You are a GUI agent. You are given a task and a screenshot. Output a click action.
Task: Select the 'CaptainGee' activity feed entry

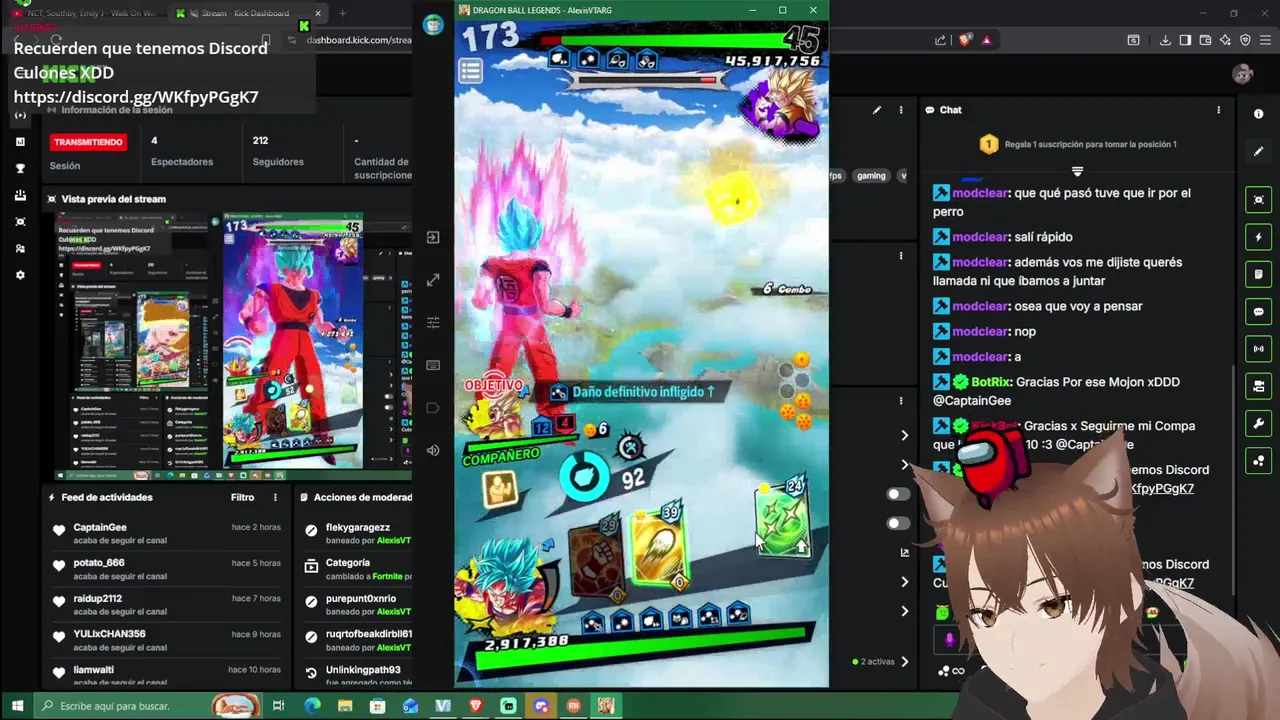[167, 533]
